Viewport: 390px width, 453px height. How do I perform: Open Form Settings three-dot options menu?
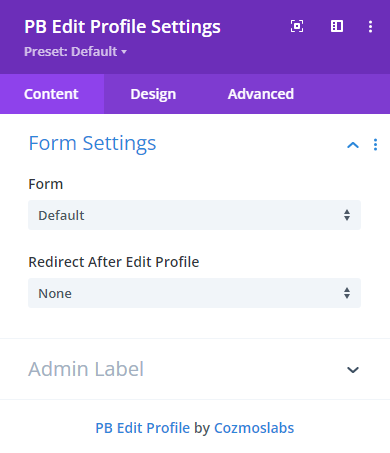[x=376, y=145]
